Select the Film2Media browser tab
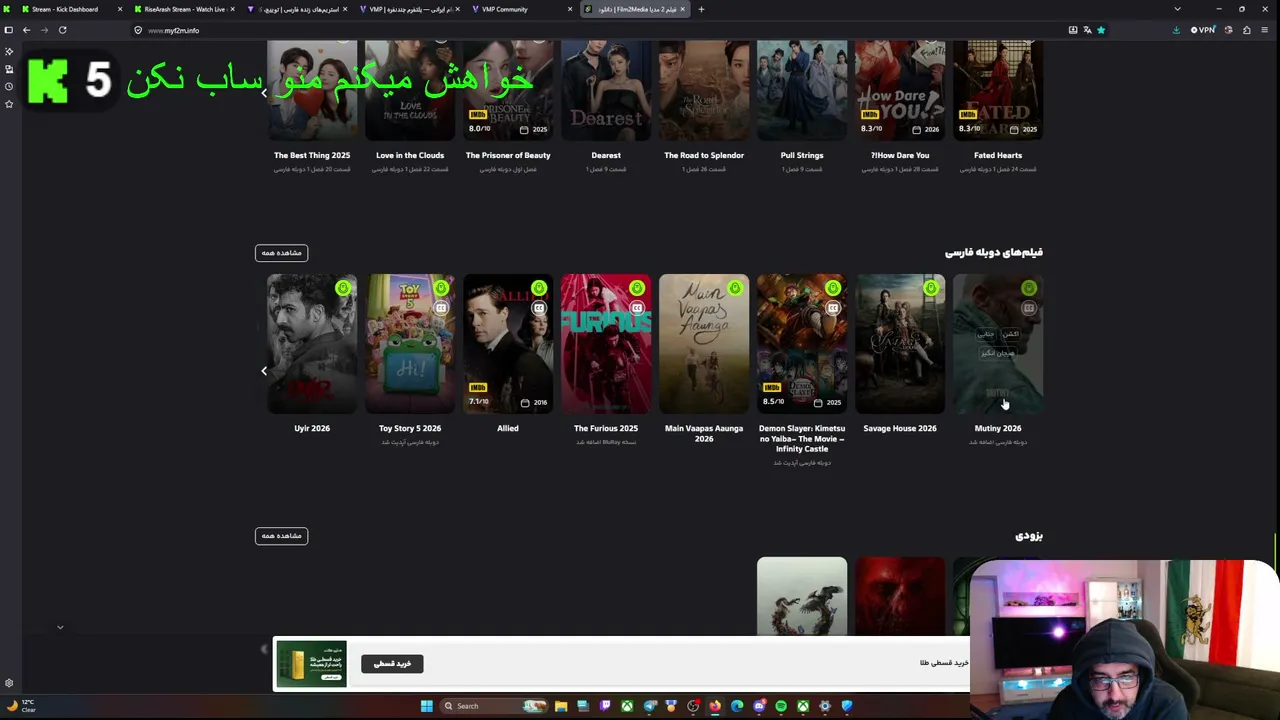1280x720 pixels. (635, 9)
